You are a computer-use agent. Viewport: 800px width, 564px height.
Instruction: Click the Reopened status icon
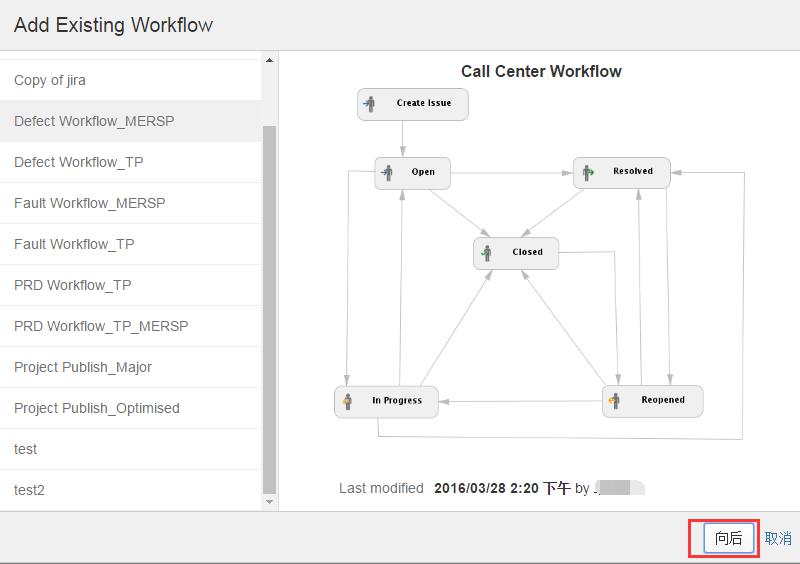[x=615, y=400]
